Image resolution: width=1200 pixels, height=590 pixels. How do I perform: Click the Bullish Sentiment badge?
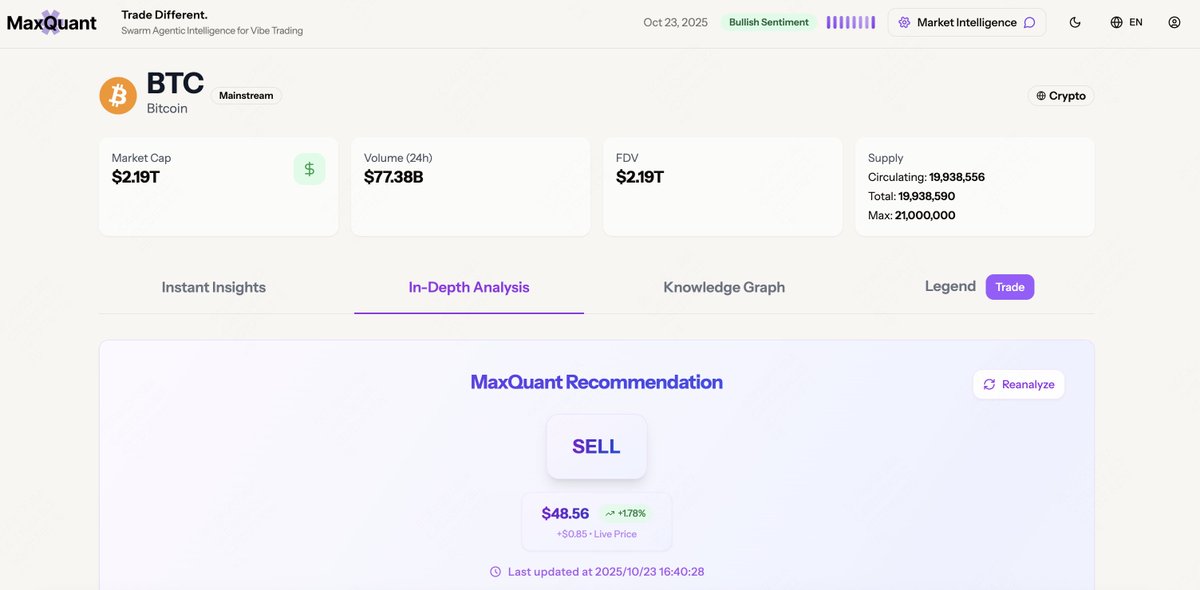pos(769,22)
